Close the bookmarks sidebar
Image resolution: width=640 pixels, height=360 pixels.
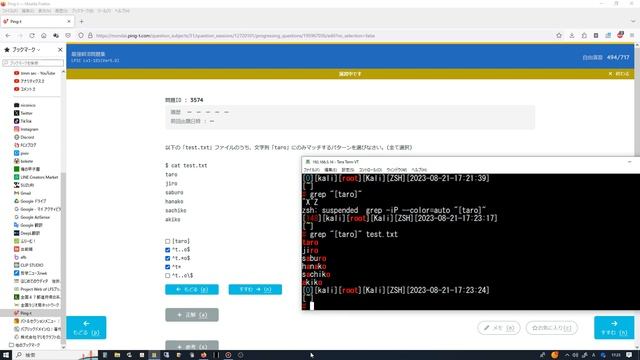coord(60,49)
